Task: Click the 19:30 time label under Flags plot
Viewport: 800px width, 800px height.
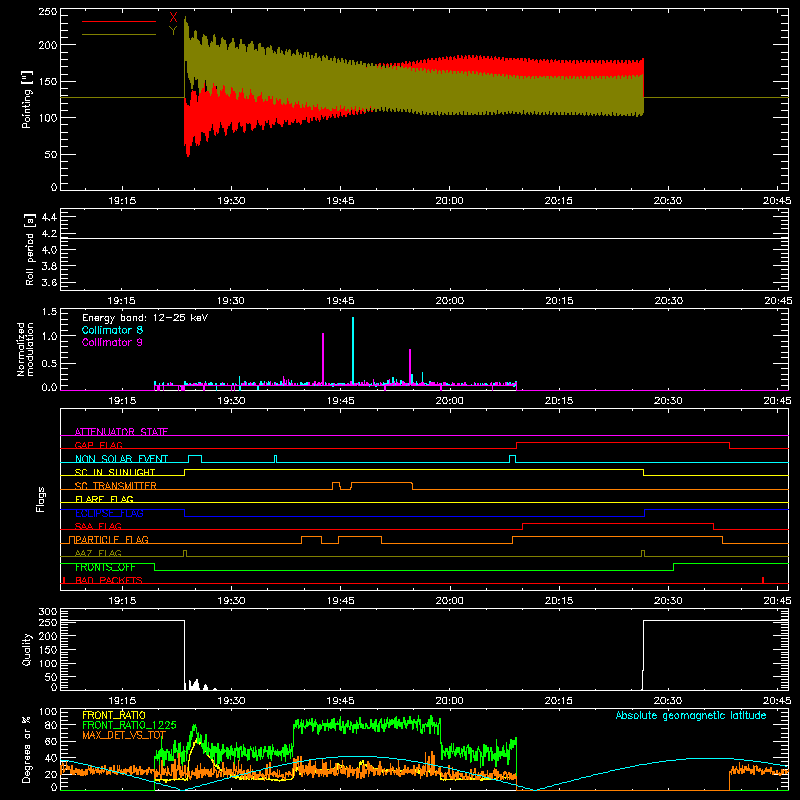Action: 231,601
